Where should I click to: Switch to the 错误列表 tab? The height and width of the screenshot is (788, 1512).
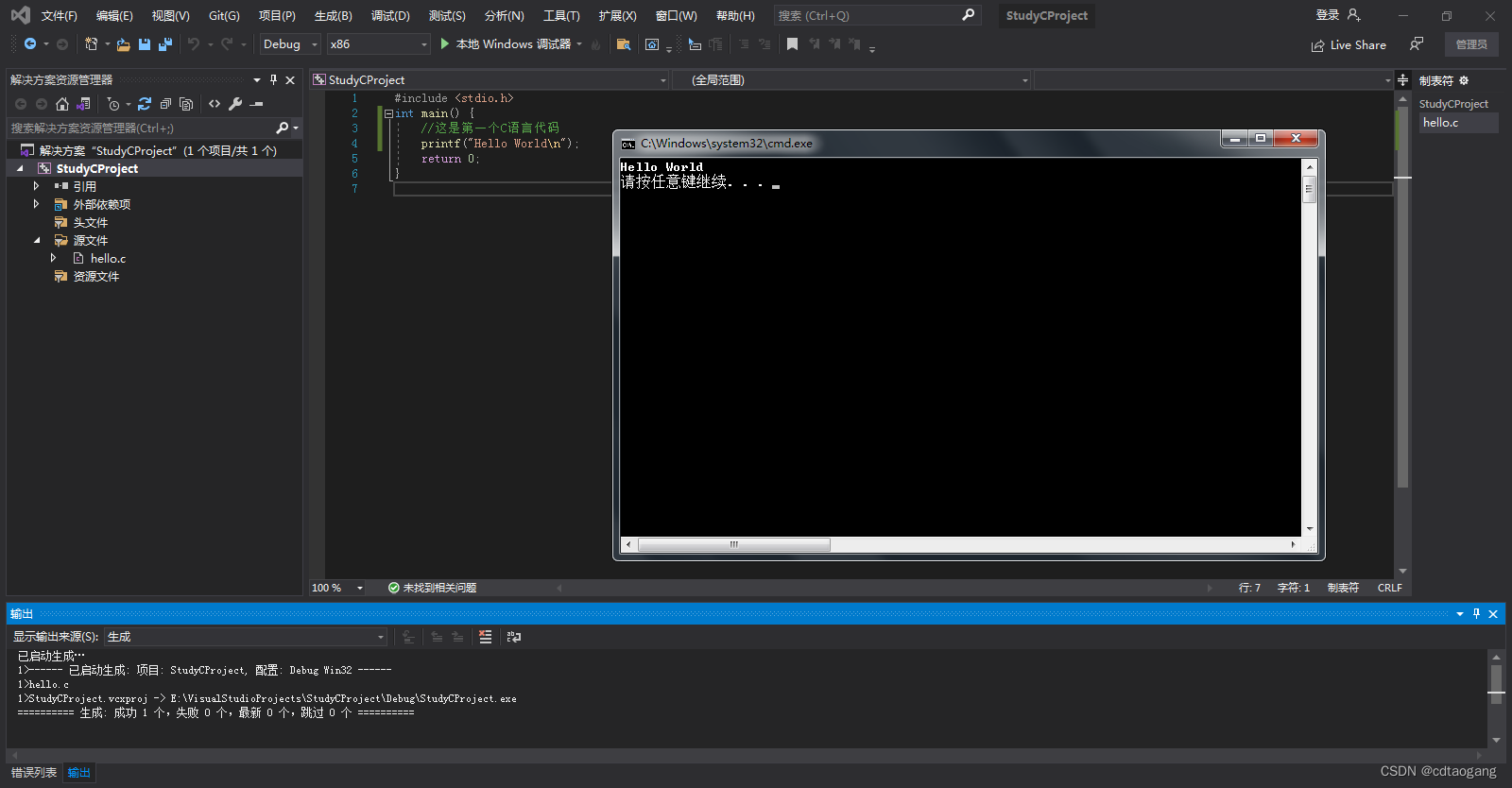(34, 773)
